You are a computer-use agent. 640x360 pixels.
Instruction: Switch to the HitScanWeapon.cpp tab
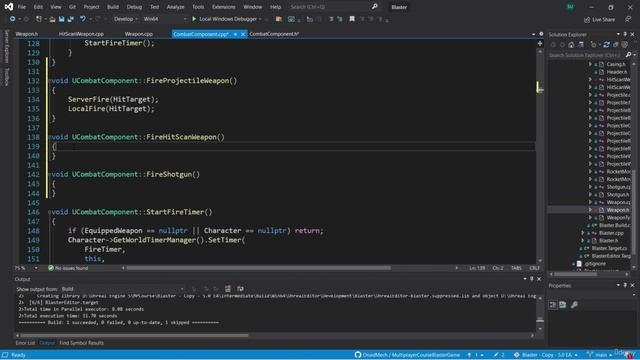point(81,34)
